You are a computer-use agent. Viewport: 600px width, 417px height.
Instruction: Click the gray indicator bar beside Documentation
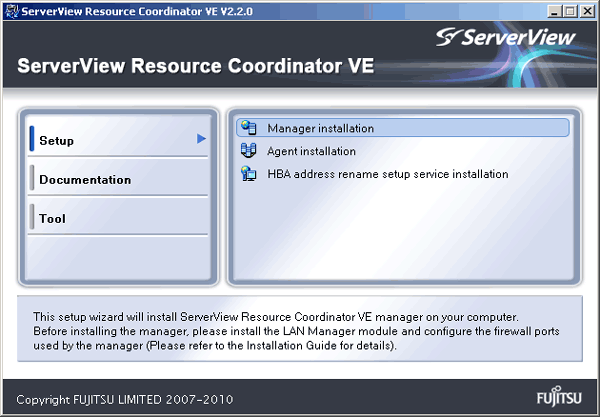click(32, 178)
